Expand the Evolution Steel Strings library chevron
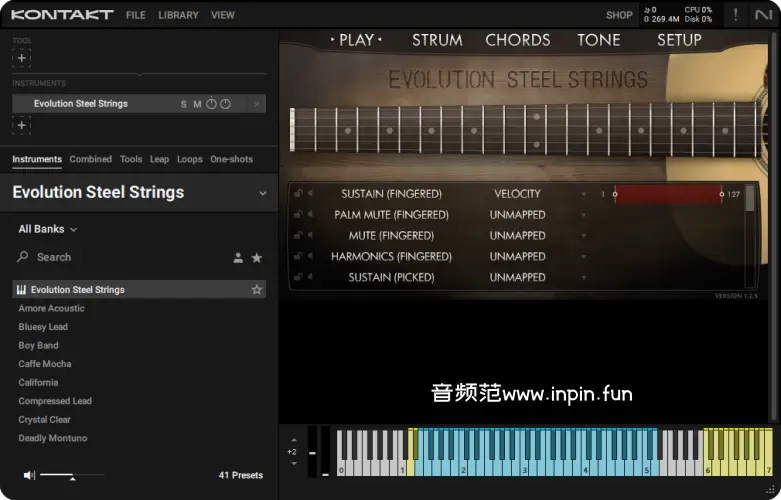 pyautogui.click(x=263, y=193)
